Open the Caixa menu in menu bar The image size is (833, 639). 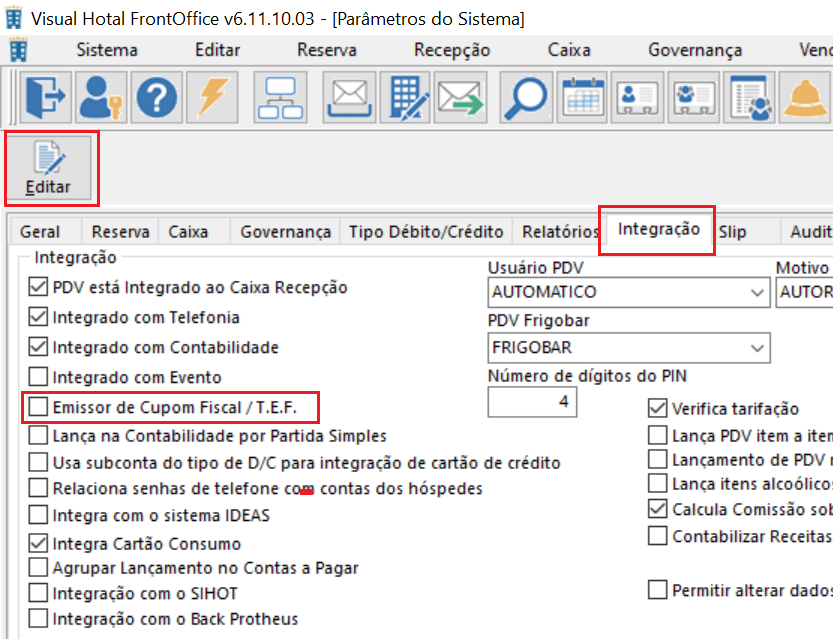point(569,50)
